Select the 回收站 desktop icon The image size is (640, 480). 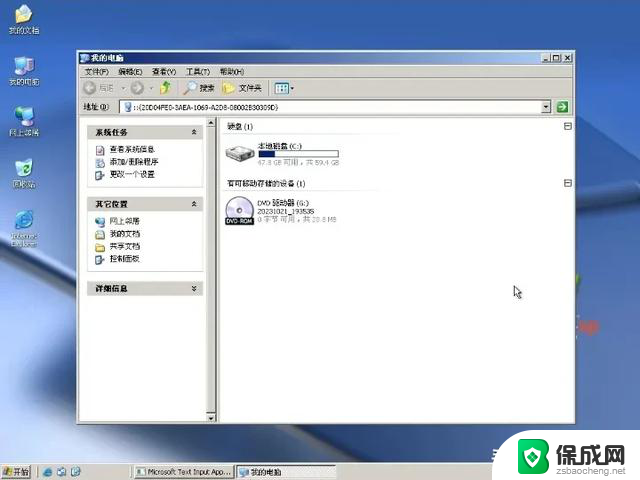24,173
